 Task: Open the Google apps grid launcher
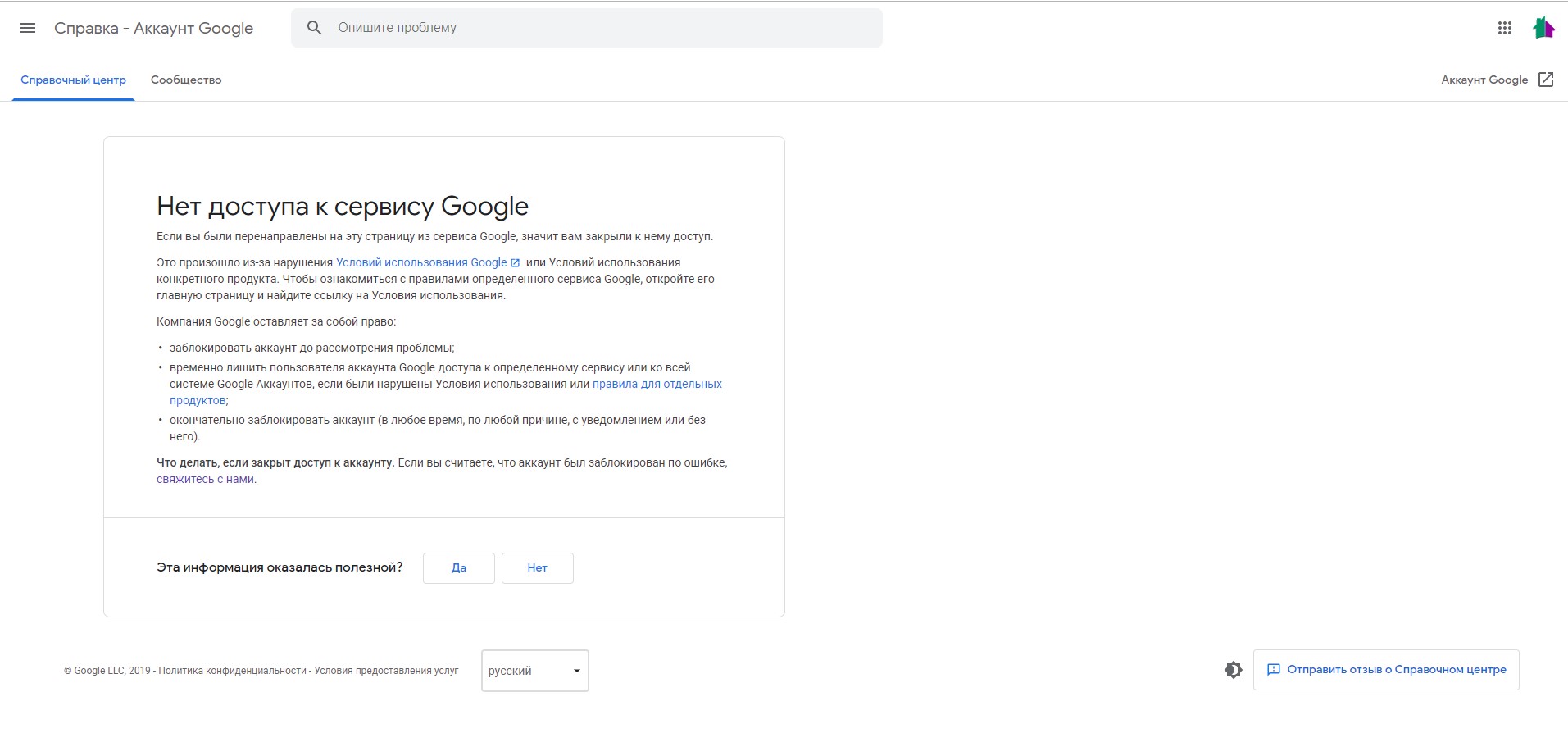(x=1503, y=27)
